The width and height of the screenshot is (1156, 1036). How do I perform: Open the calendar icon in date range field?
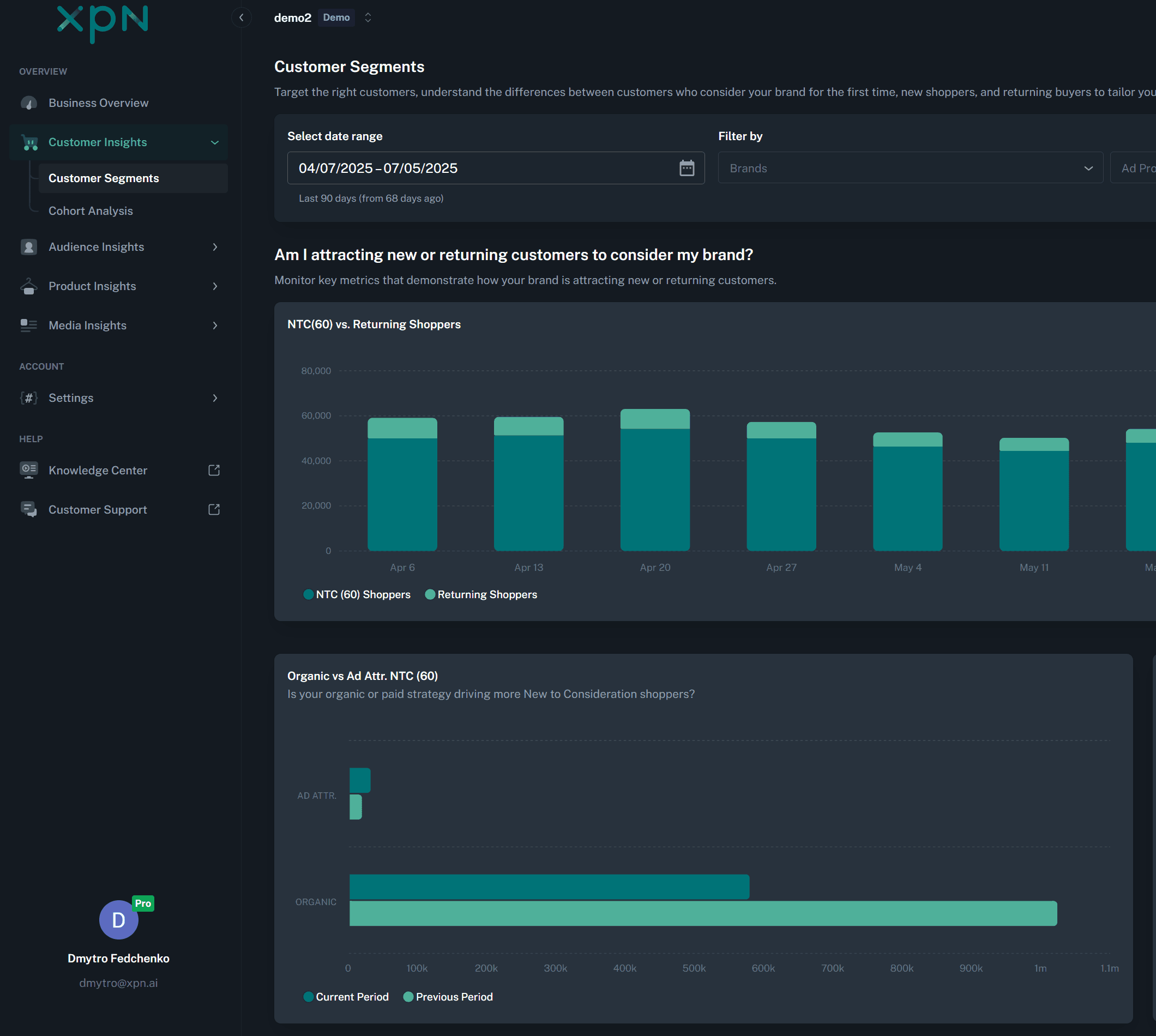[687, 168]
